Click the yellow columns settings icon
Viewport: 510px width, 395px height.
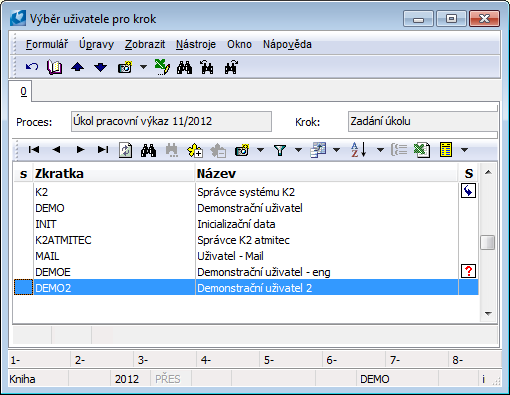pos(446,150)
